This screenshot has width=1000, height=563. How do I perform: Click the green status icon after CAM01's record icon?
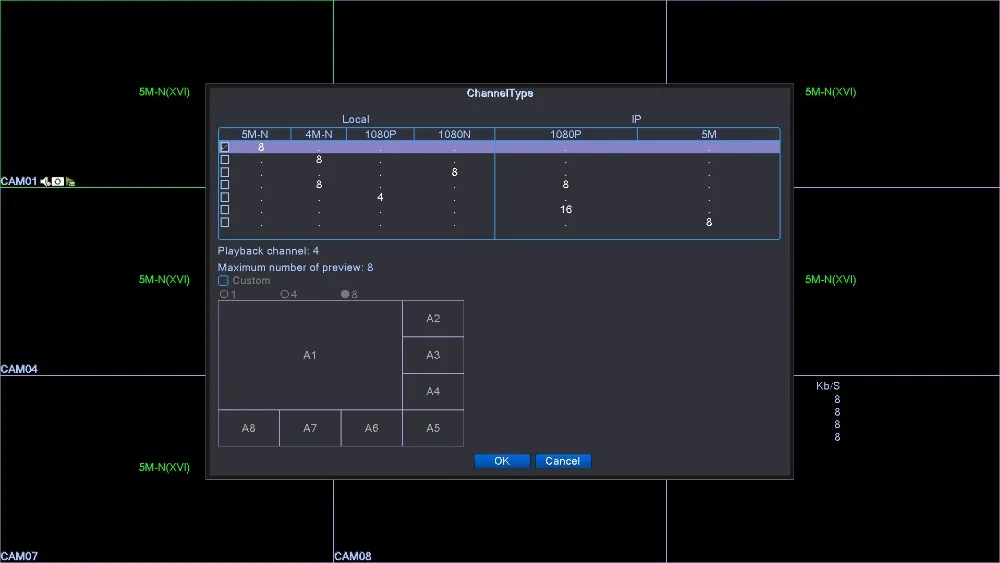70,182
